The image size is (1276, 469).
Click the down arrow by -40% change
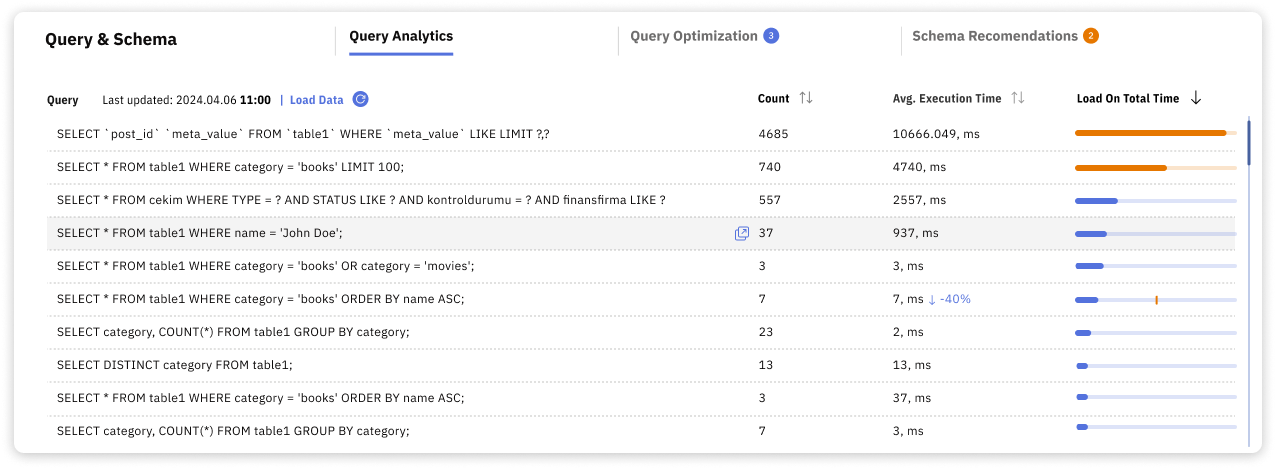tap(932, 299)
